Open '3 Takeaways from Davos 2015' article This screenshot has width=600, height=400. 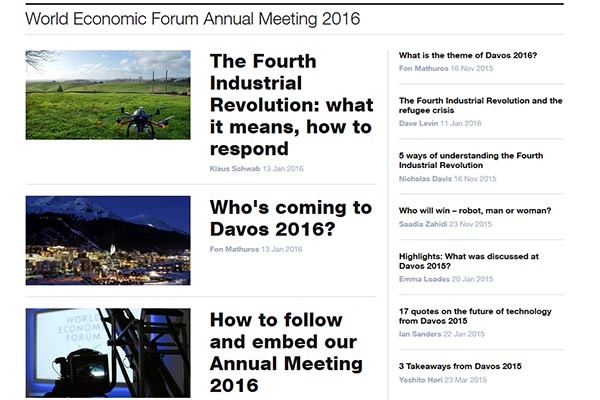point(460,366)
